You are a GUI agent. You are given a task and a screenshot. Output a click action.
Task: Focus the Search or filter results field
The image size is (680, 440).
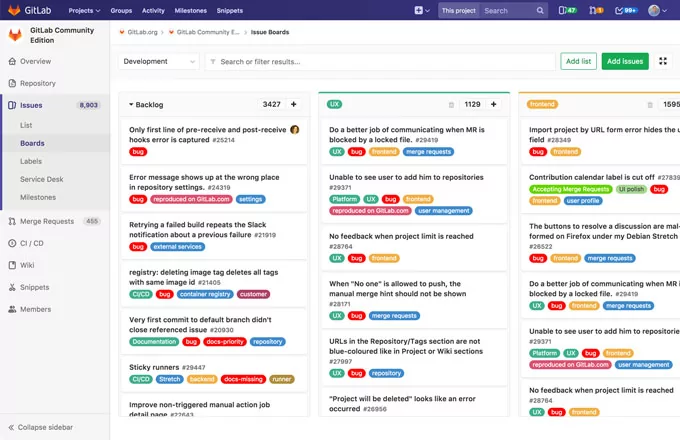(381, 62)
